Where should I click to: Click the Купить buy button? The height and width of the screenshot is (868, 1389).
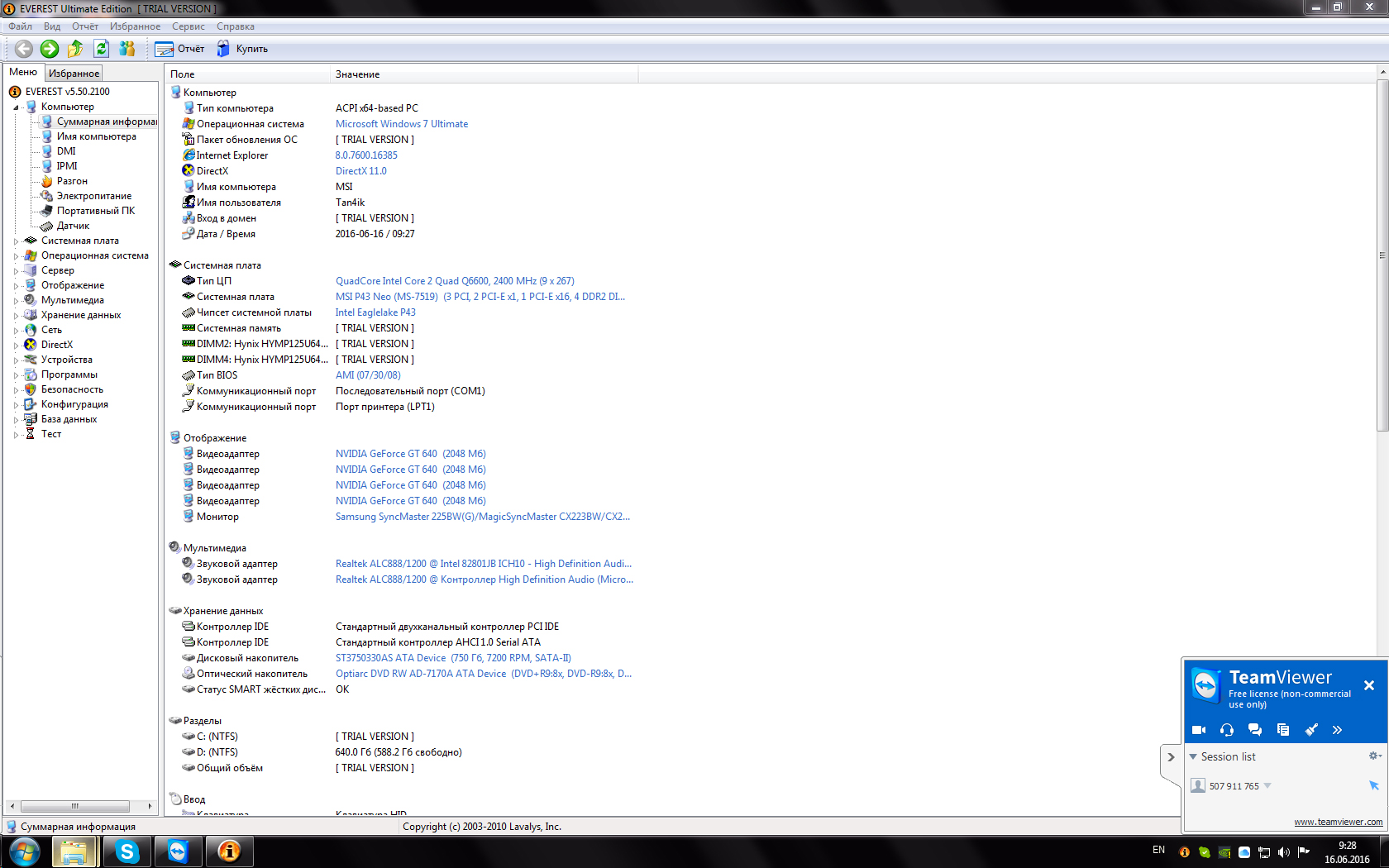coord(242,49)
